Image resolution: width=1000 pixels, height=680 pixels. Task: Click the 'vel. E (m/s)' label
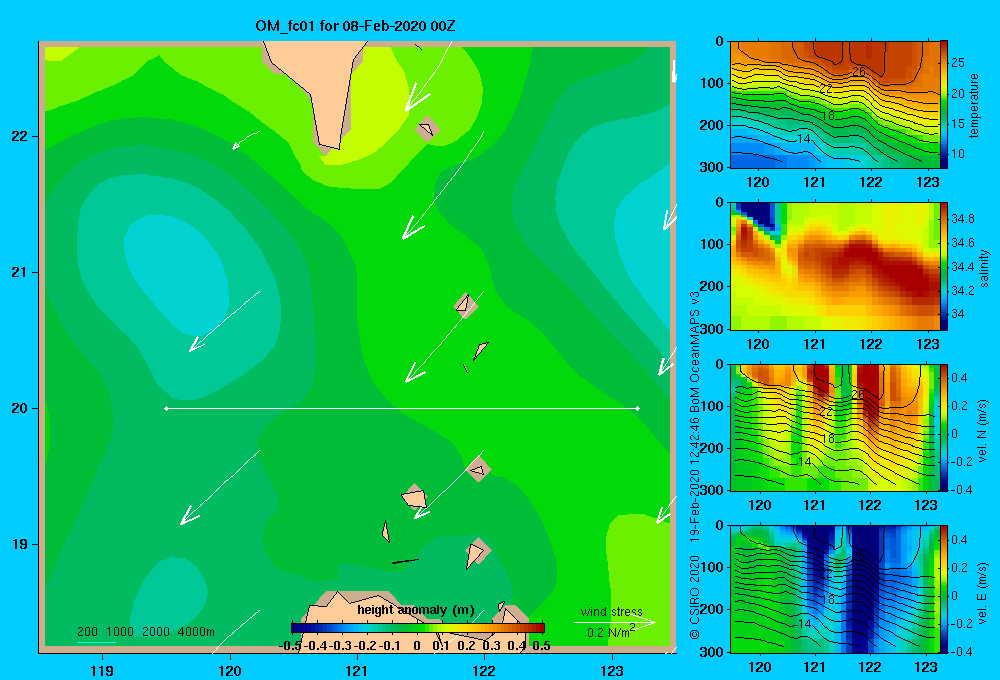(982, 592)
